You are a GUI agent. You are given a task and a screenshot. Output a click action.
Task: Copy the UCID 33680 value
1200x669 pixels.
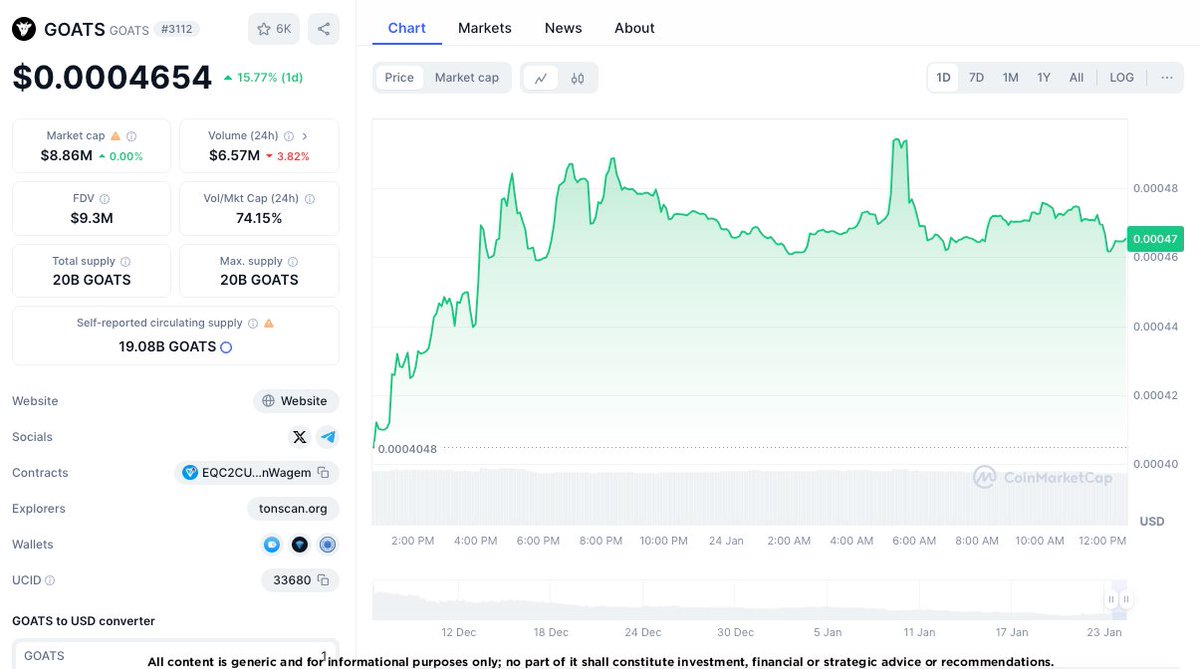(x=323, y=580)
